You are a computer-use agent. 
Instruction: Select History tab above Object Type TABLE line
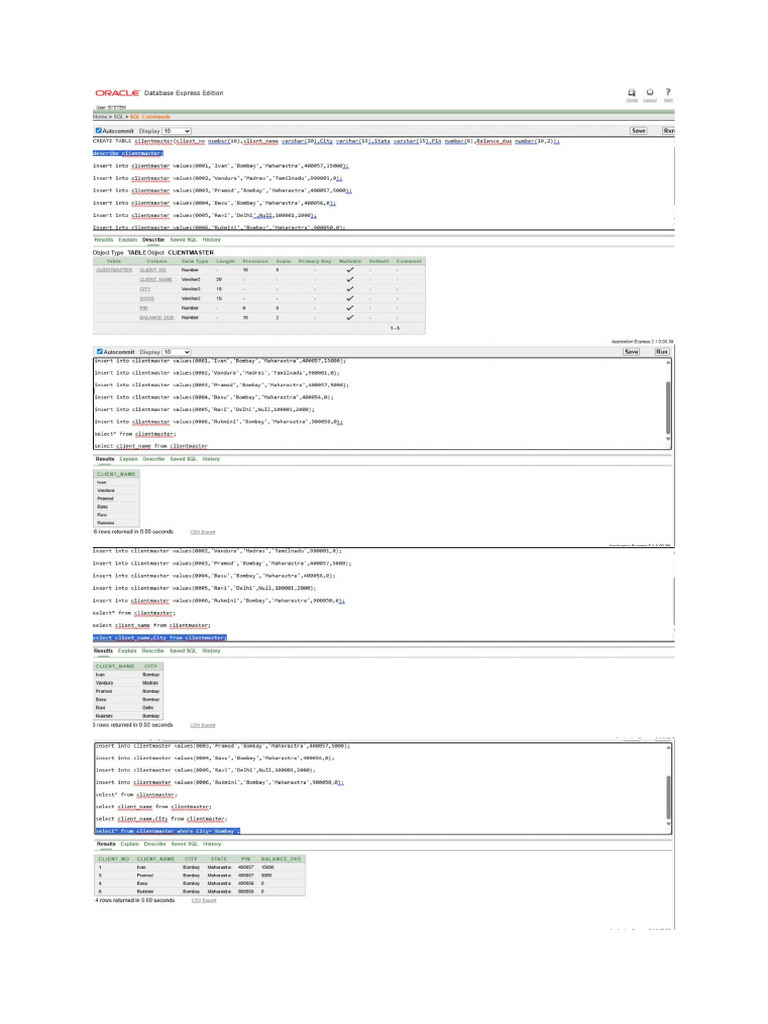click(211, 240)
